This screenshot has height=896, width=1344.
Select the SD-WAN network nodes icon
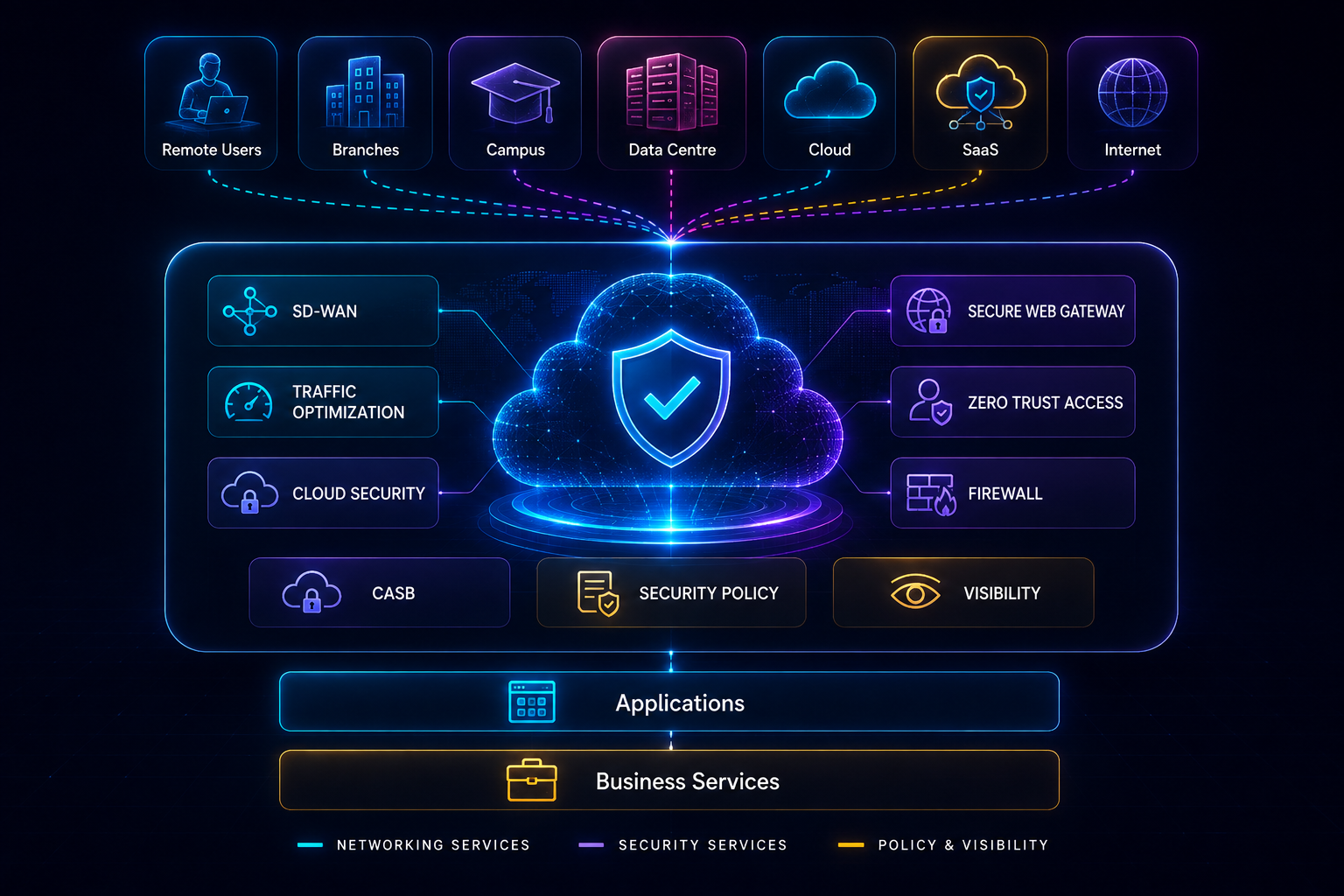pos(250,311)
